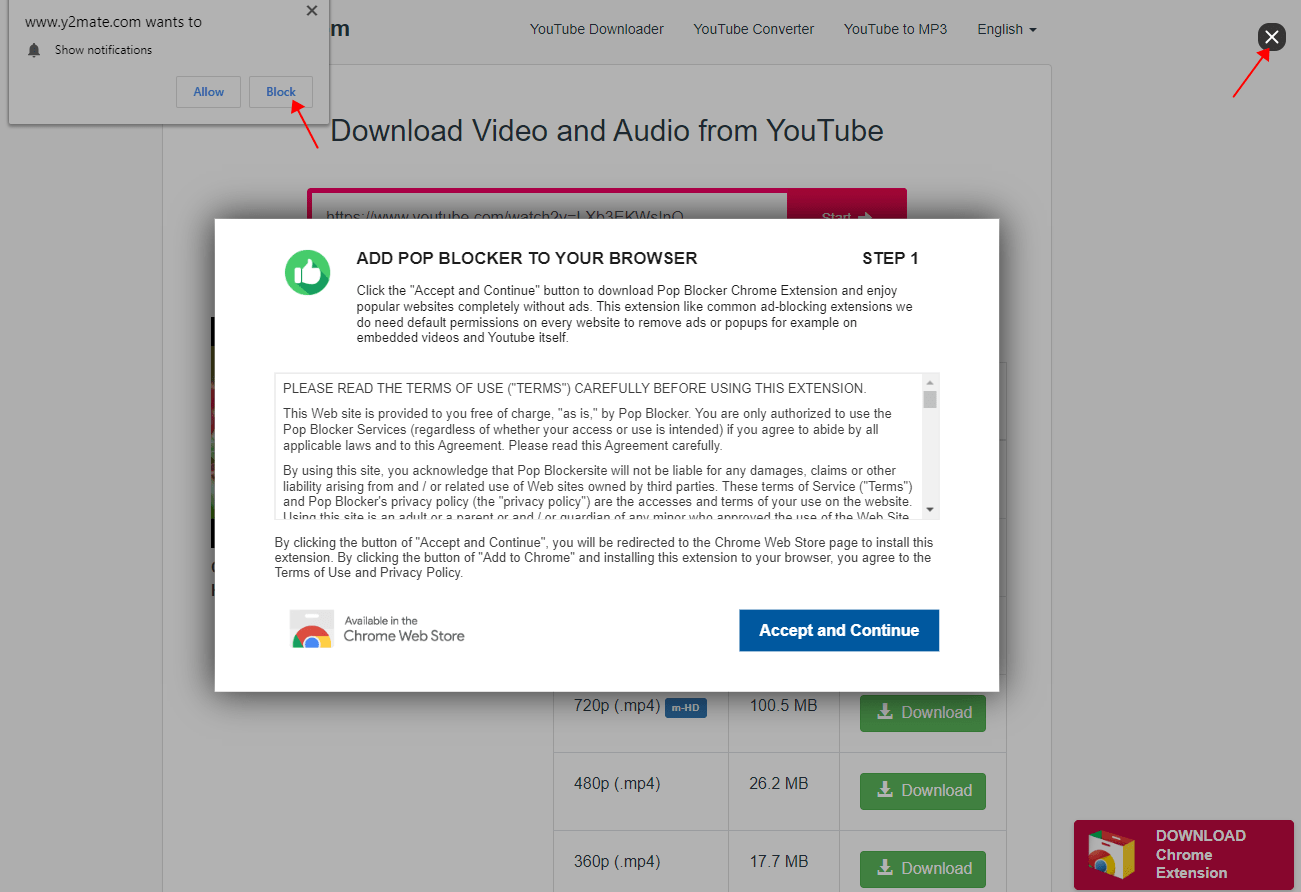This screenshot has width=1301, height=892.
Task: Download the 480p mp4 video
Action: [922, 790]
